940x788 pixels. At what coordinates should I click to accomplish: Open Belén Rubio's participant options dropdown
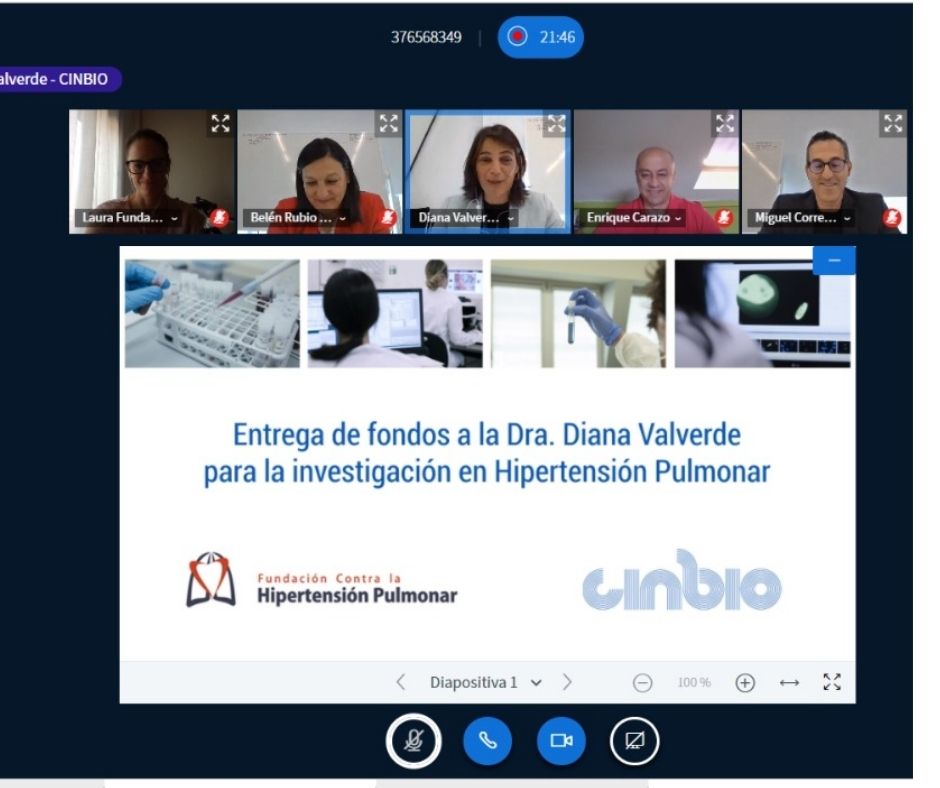click(342, 218)
